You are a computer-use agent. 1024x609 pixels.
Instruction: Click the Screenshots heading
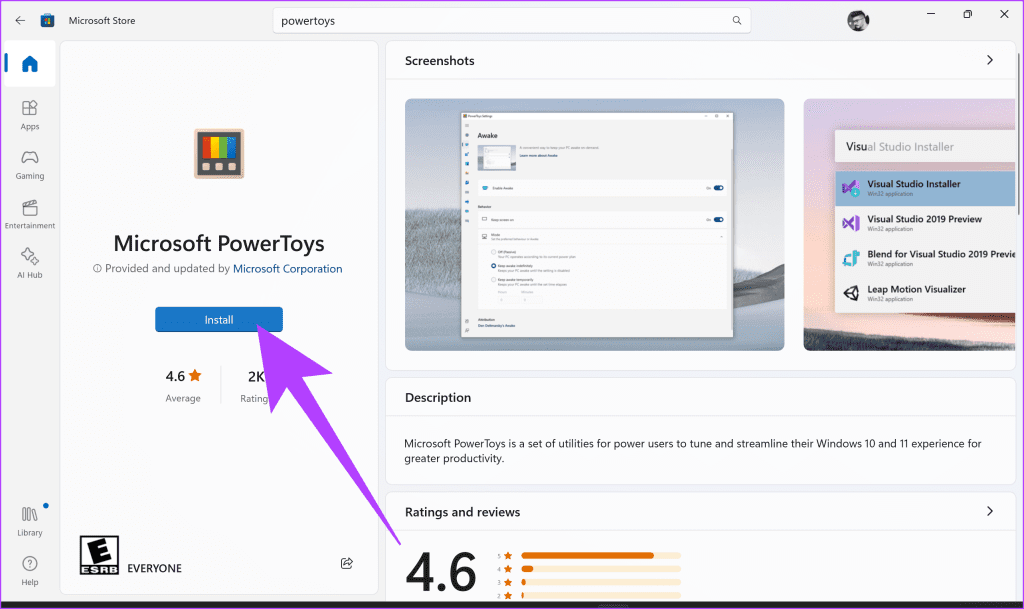(440, 61)
